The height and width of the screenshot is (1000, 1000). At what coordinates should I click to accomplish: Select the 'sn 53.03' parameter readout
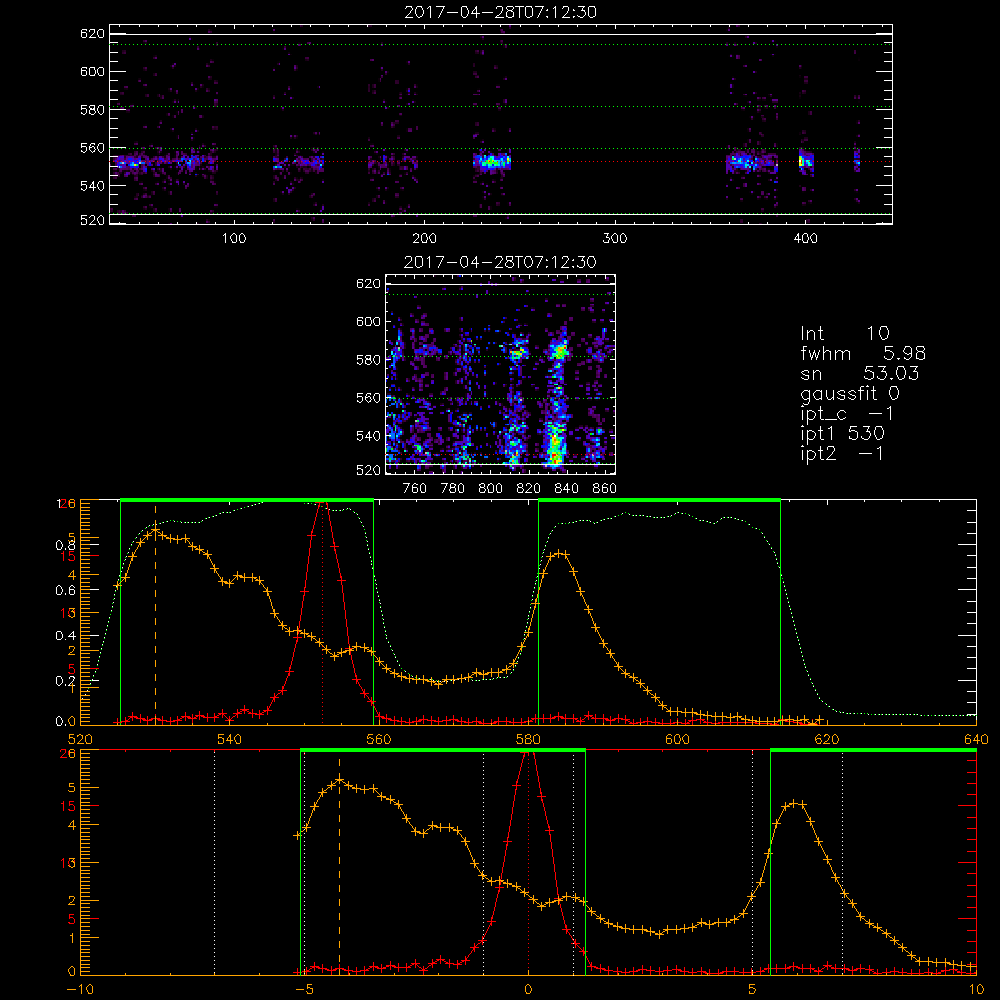tap(859, 373)
